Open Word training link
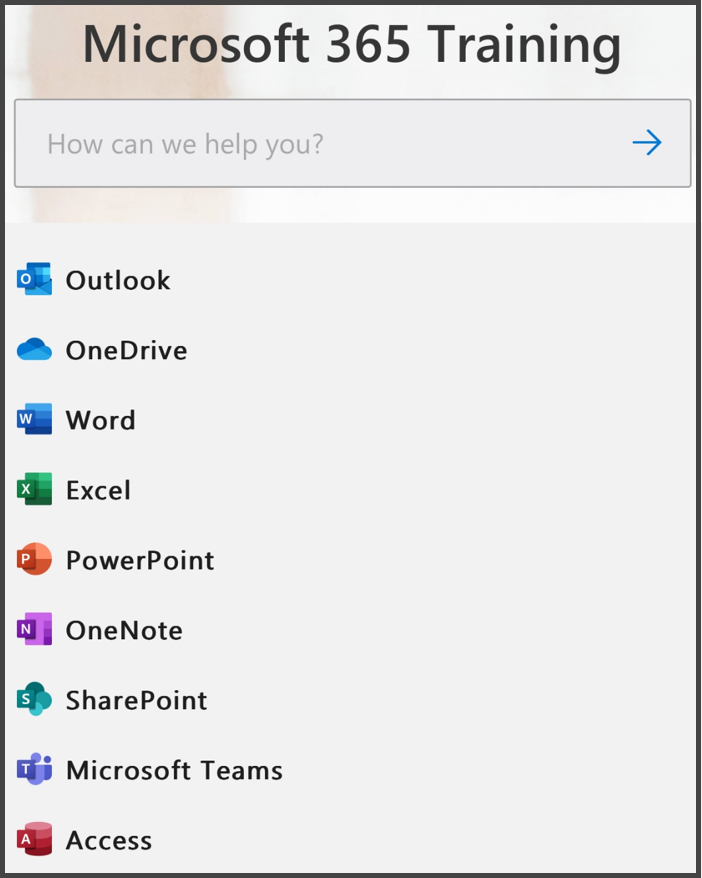702x878 pixels. pyautogui.click(x=101, y=420)
